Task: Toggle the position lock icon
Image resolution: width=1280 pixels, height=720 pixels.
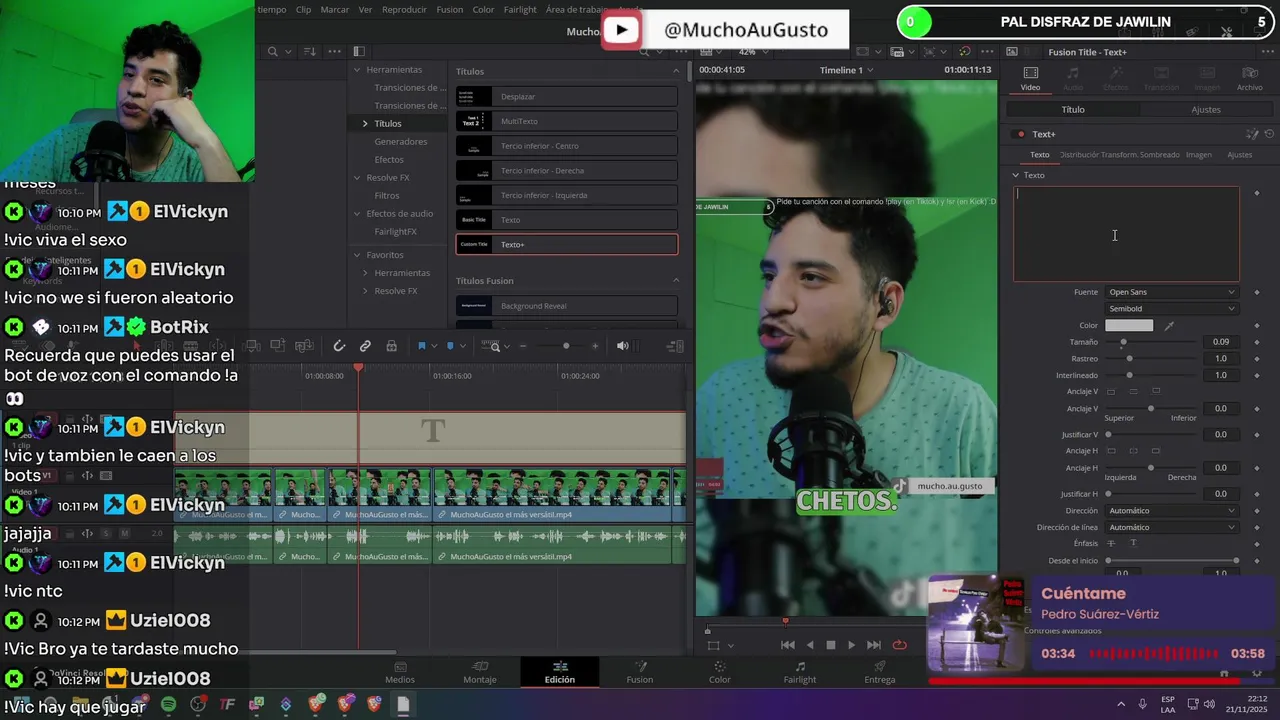Action: coord(391,346)
